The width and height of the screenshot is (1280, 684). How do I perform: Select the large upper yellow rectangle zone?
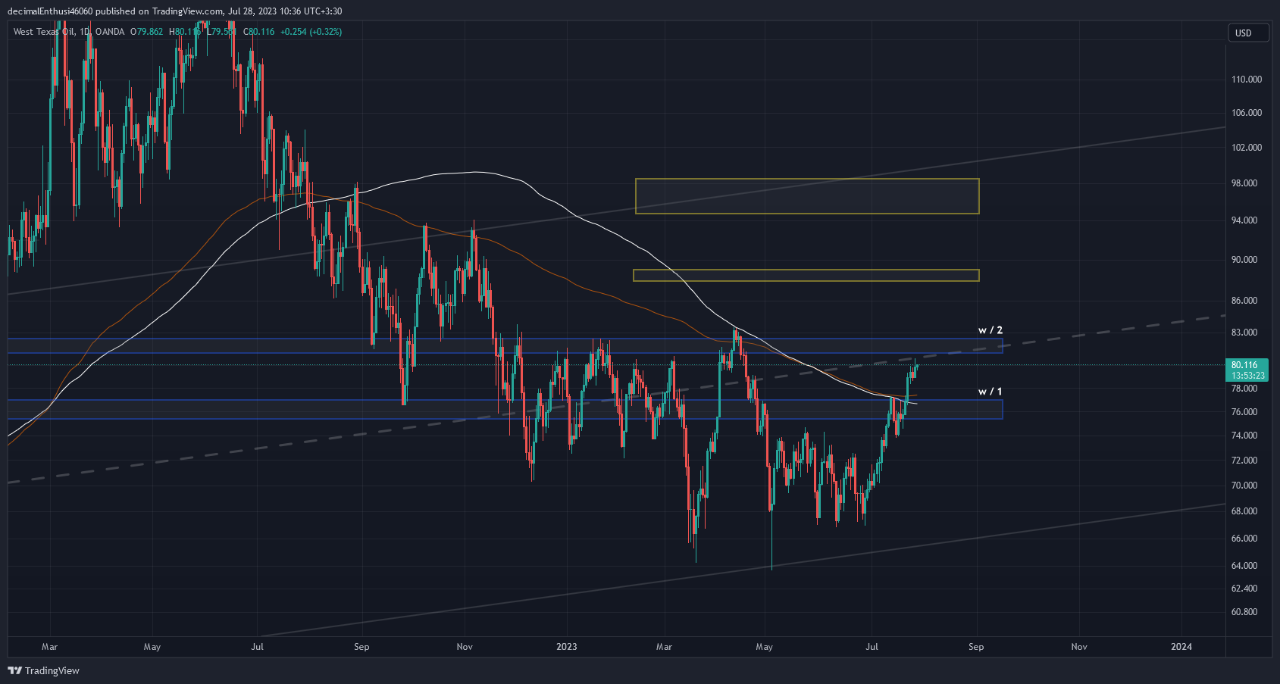806,196
